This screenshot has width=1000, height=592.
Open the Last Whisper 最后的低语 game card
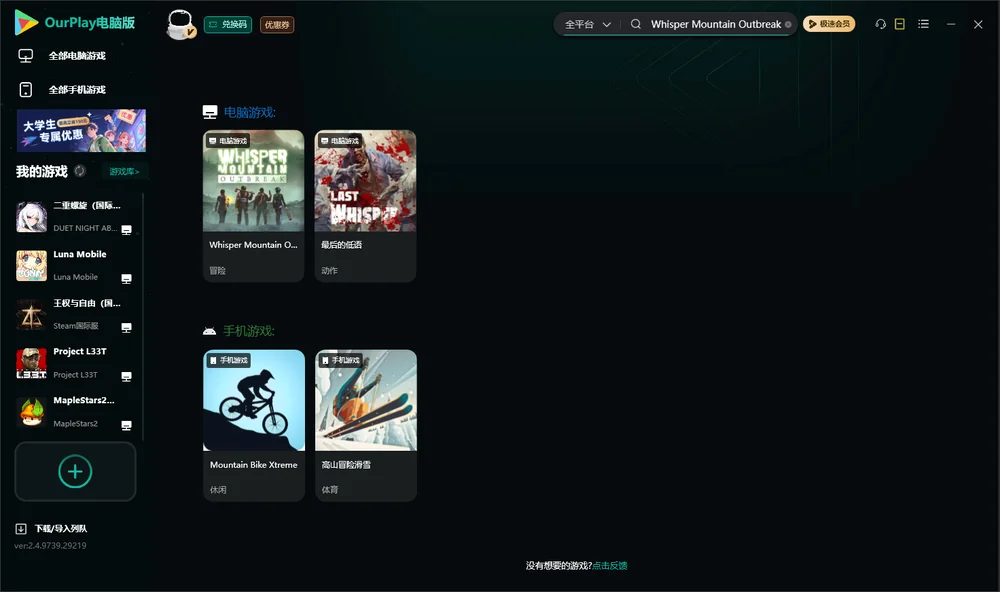(365, 206)
